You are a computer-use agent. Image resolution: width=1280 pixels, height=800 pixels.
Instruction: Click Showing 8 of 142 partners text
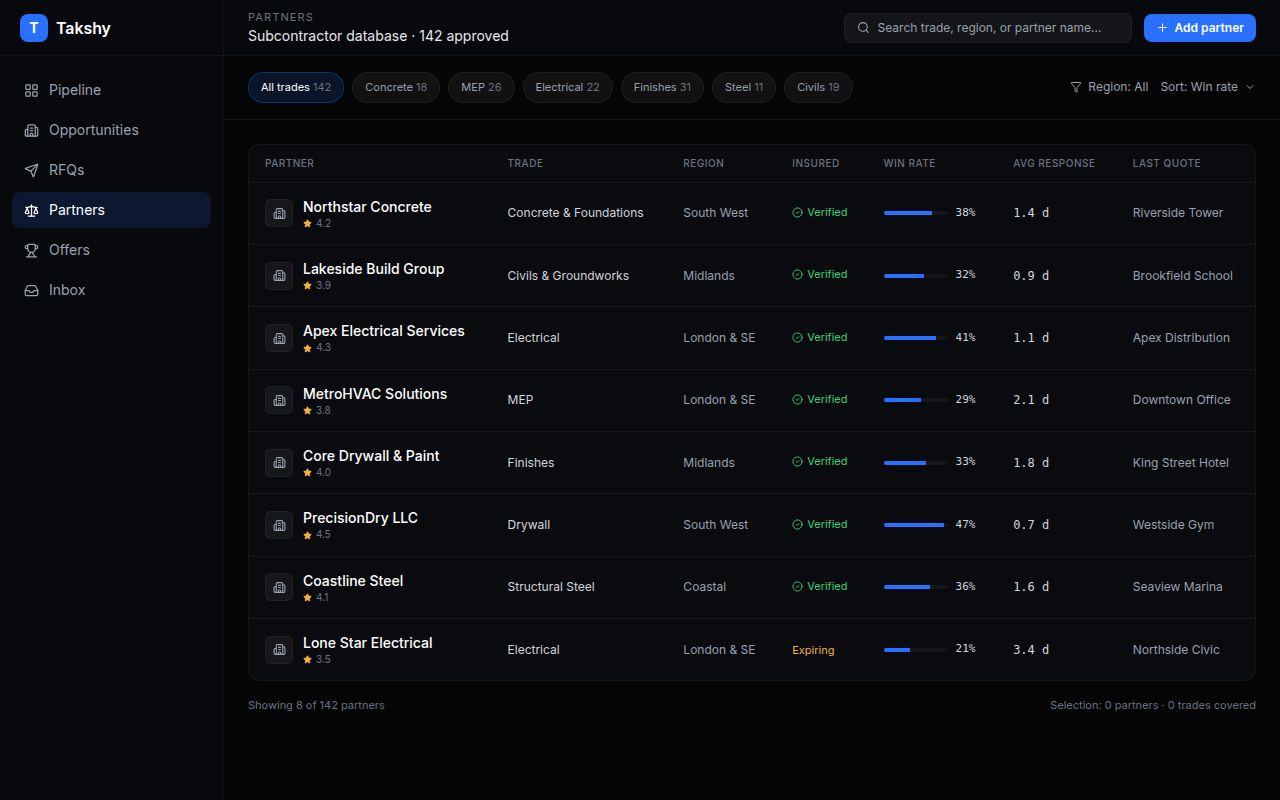[316, 705]
